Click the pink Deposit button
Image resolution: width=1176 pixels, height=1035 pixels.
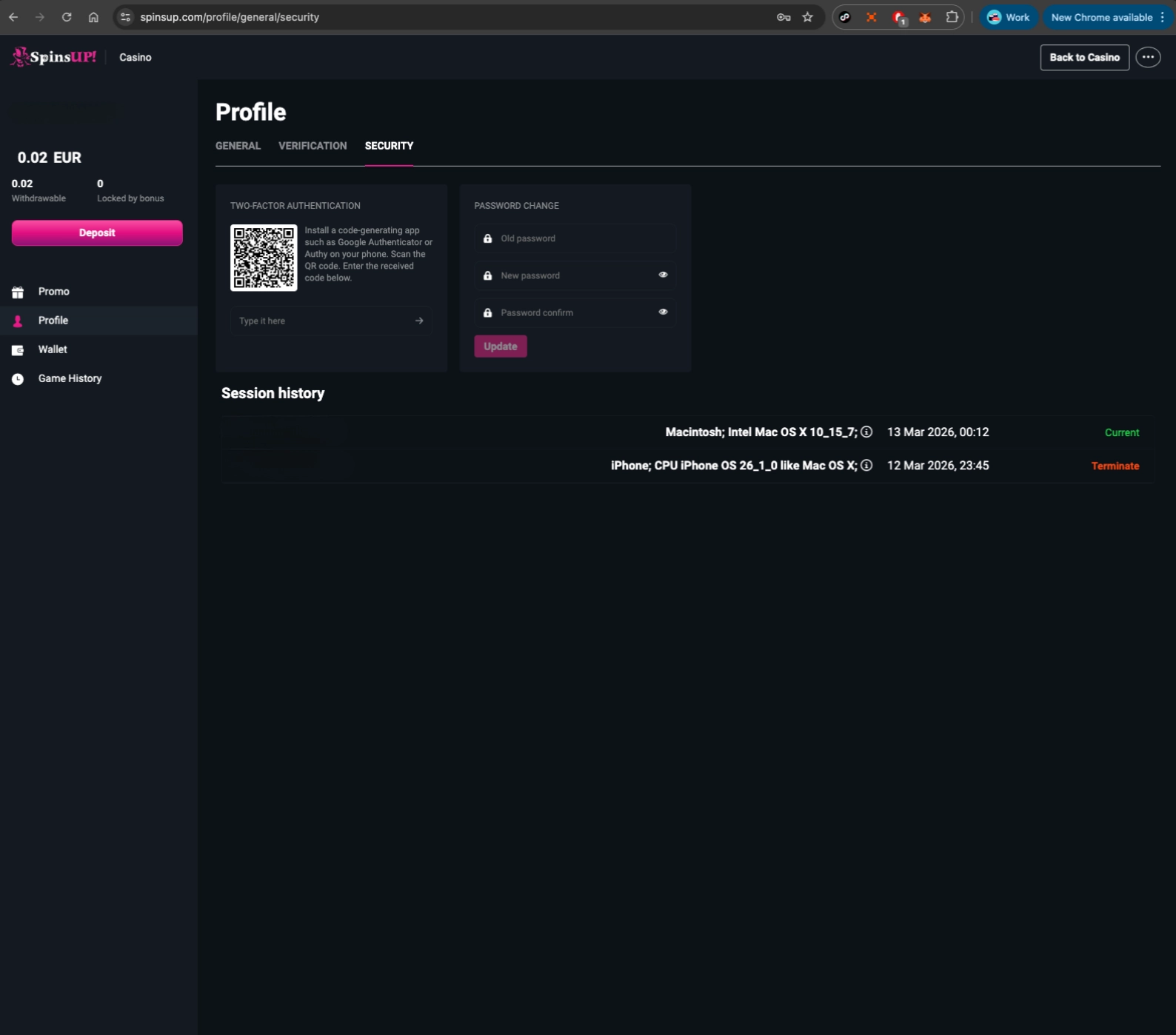(97, 232)
